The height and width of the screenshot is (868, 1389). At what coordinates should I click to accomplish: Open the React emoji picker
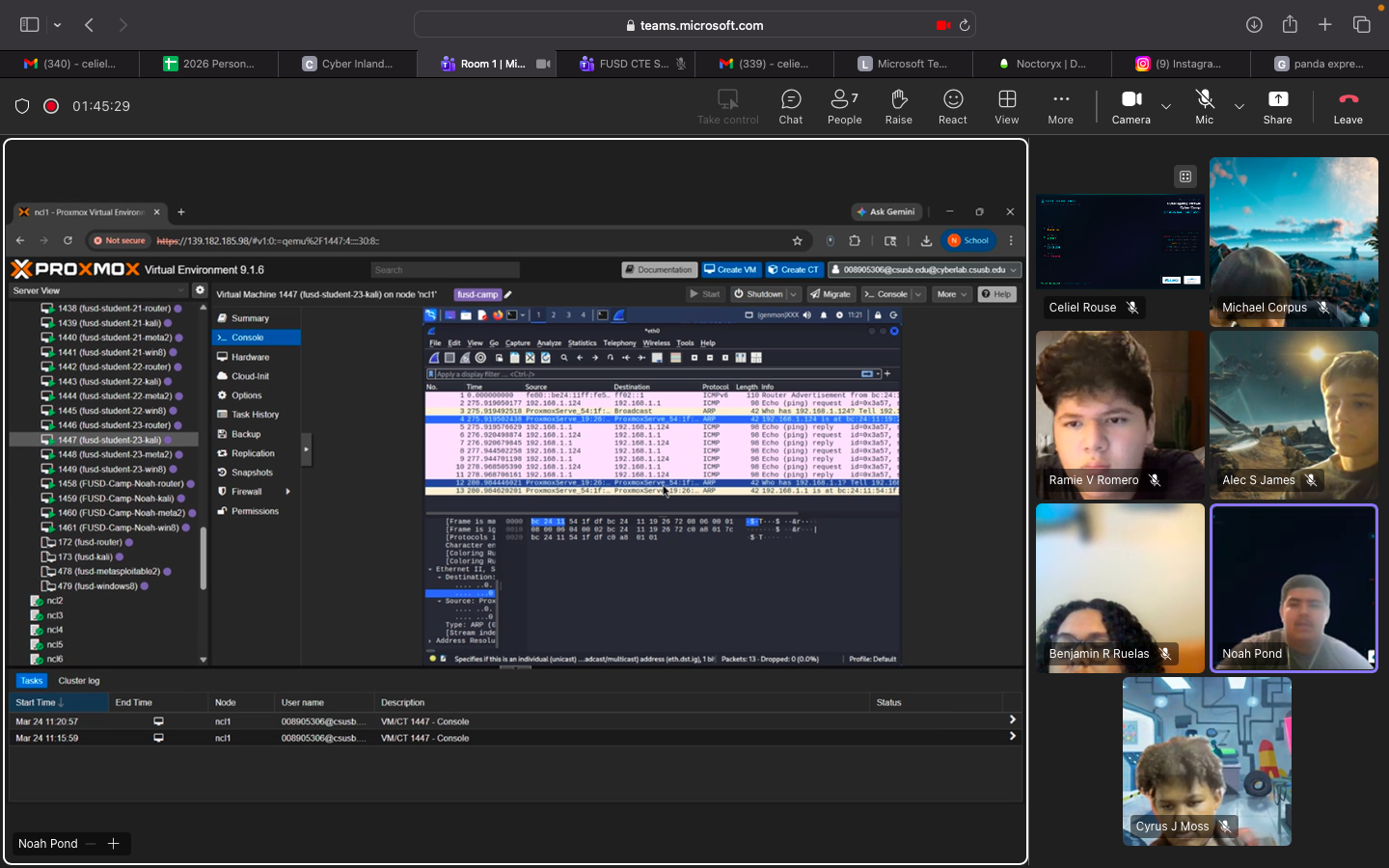point(952,106)
